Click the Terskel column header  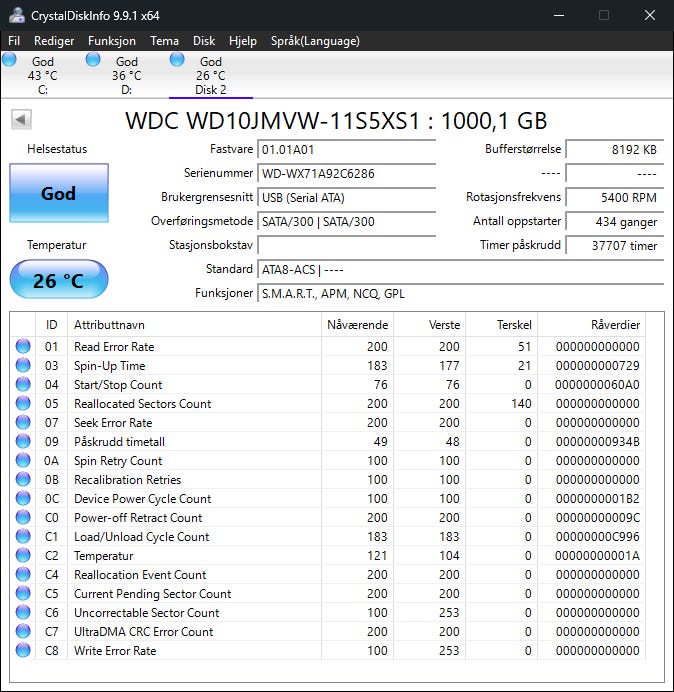click(501, 325)
